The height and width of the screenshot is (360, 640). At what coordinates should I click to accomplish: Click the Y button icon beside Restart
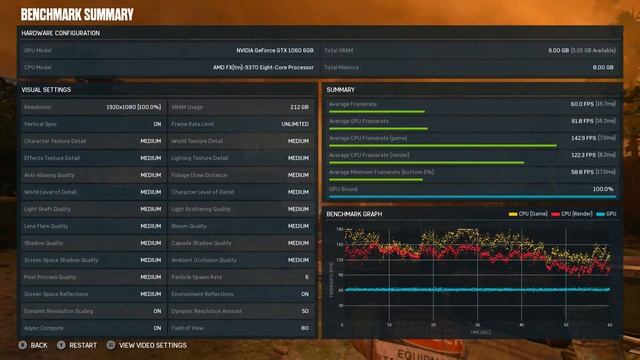point(61,345)
